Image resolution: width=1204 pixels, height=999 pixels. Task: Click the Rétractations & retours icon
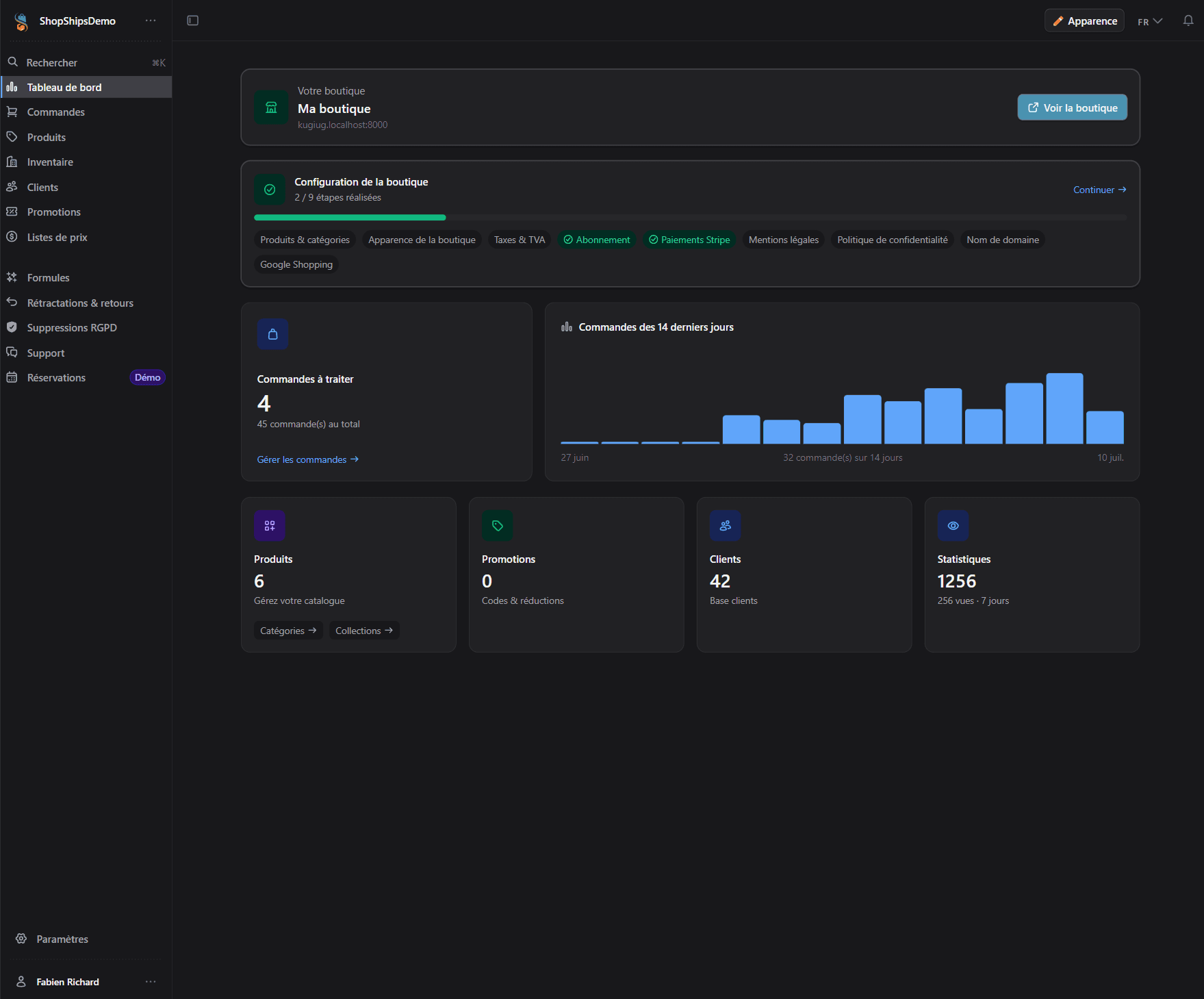12,302
